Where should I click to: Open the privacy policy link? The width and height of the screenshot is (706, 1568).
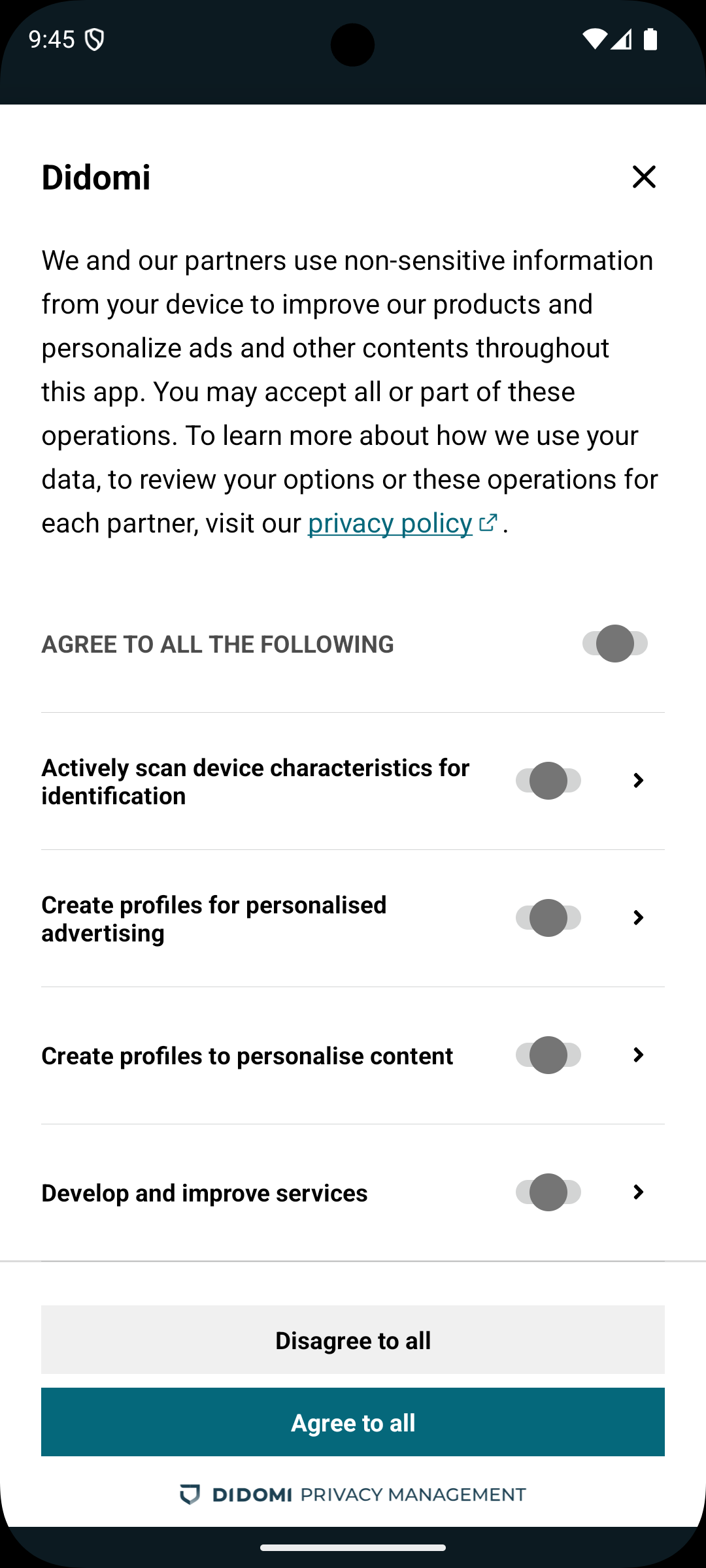pyautogui.click(x=390, y=523)
